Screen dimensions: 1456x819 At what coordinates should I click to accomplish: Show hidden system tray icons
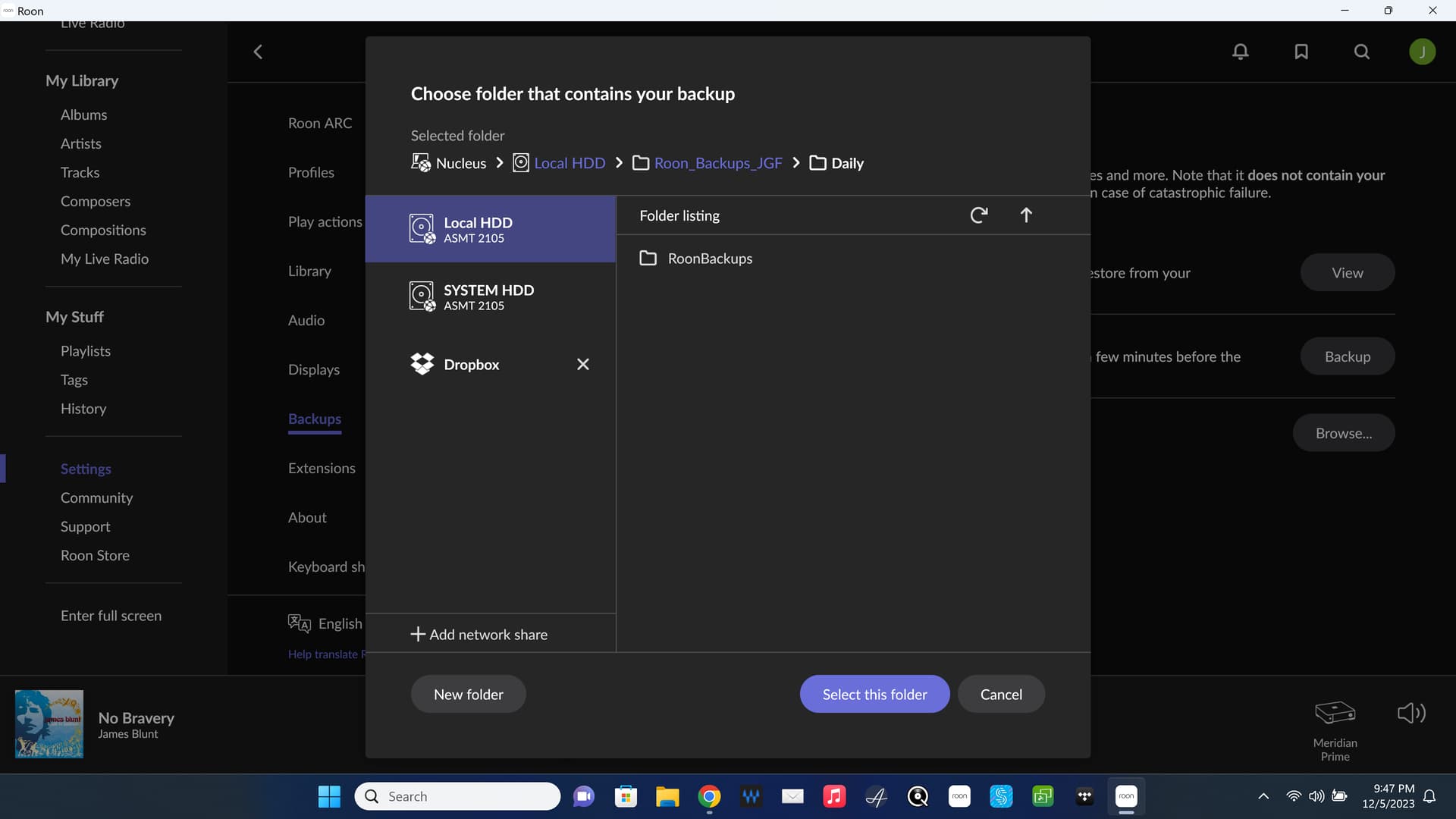pyautogui.click(x=1263, y=796)
